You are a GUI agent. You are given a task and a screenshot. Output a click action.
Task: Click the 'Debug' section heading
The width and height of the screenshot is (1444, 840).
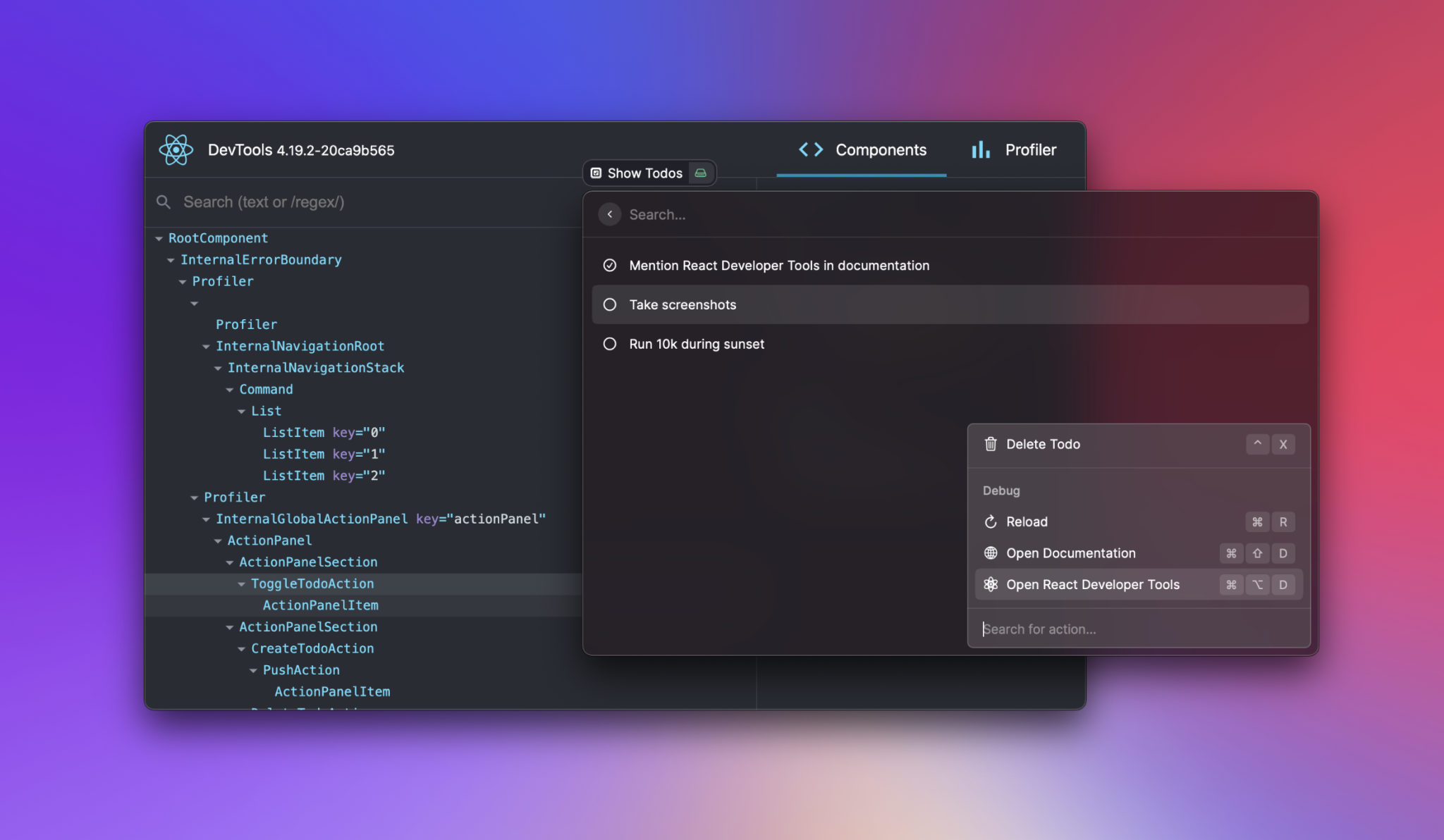1001,490
